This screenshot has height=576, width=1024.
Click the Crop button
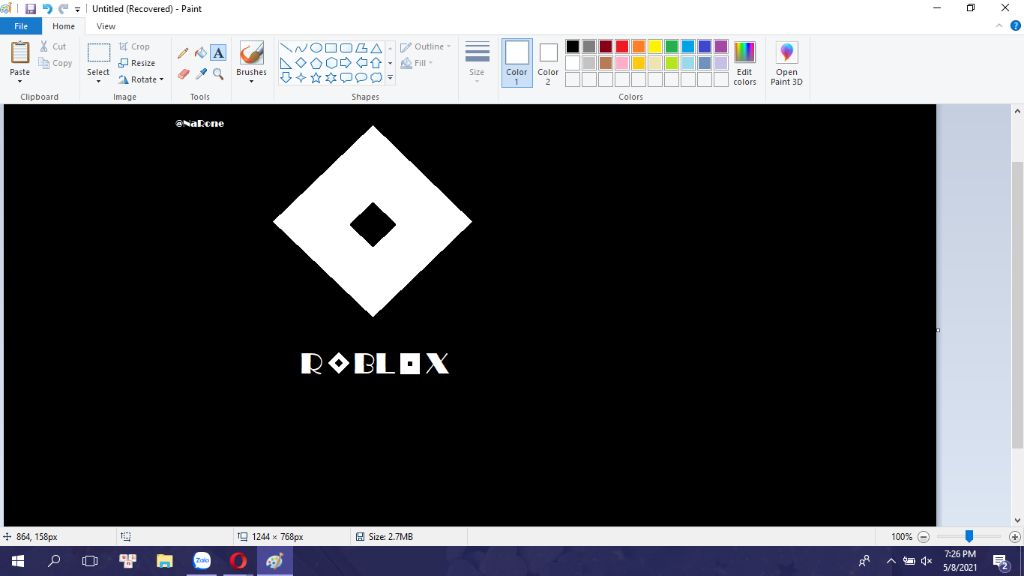[135, 46]
